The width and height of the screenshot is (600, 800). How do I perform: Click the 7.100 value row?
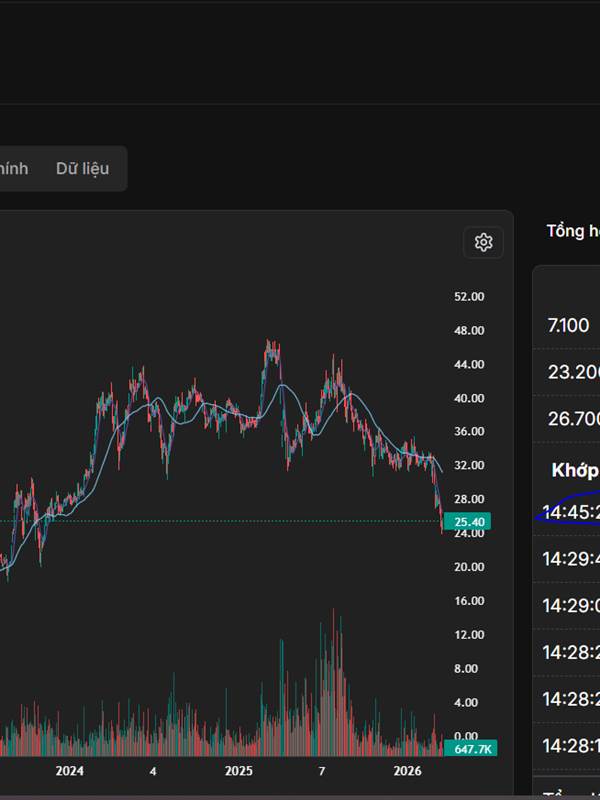(x=569, y=325)
